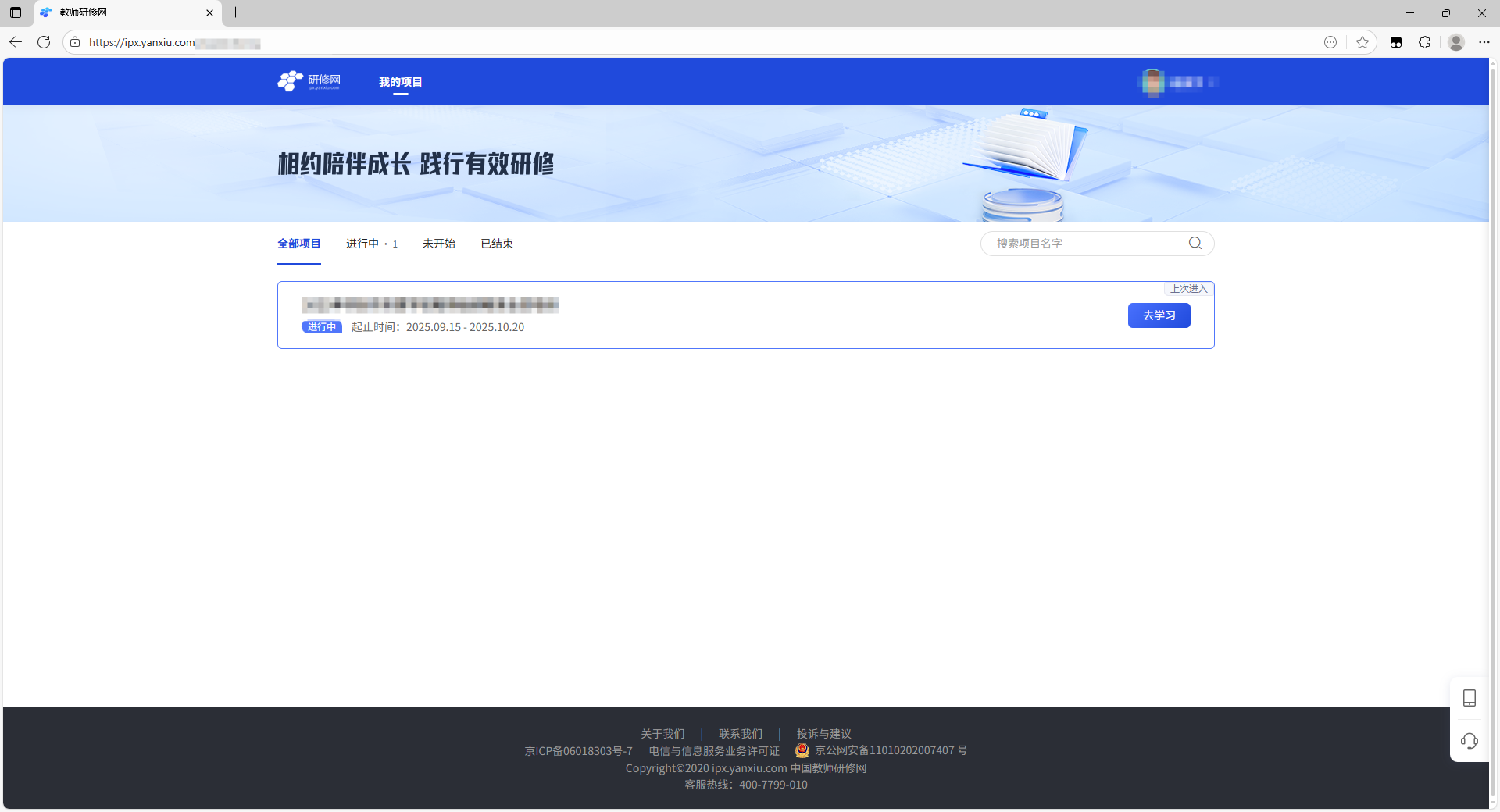This screenshot has width=1500, height=812.
Task: Click the browser profile icon
Action: tap(1455, 42)
